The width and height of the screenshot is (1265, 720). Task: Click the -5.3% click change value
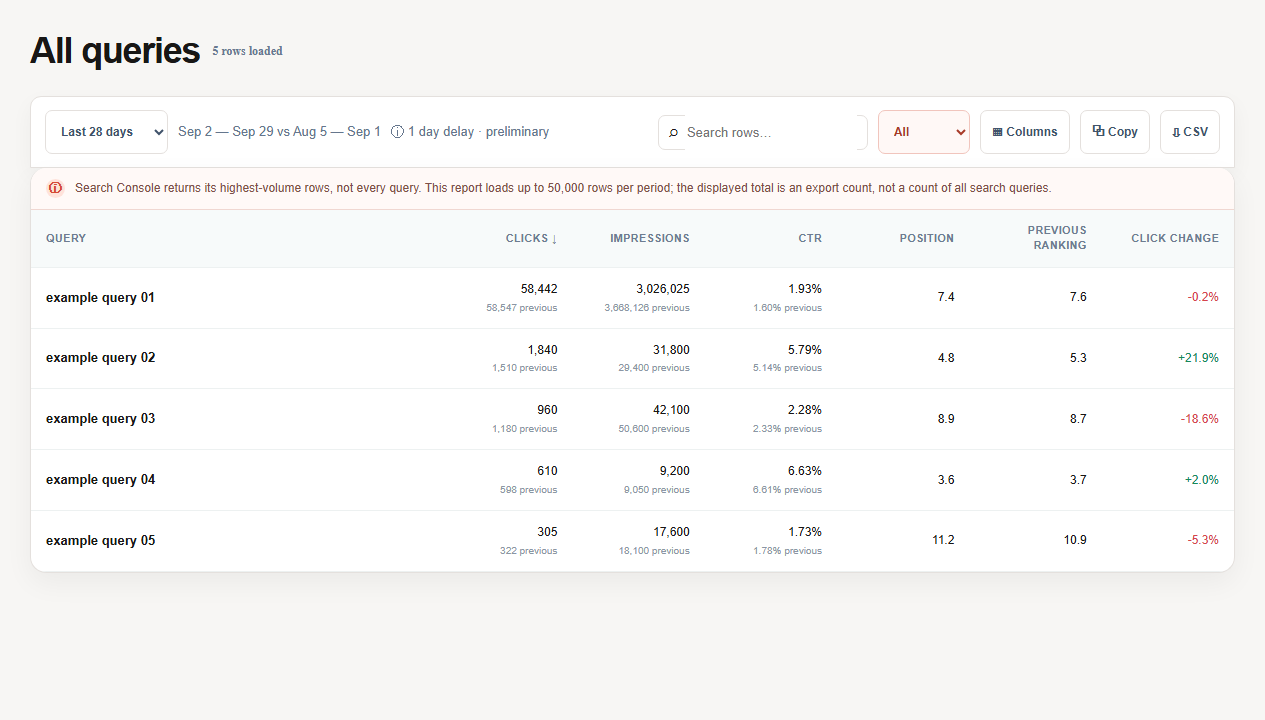[x=1203, y=540]
